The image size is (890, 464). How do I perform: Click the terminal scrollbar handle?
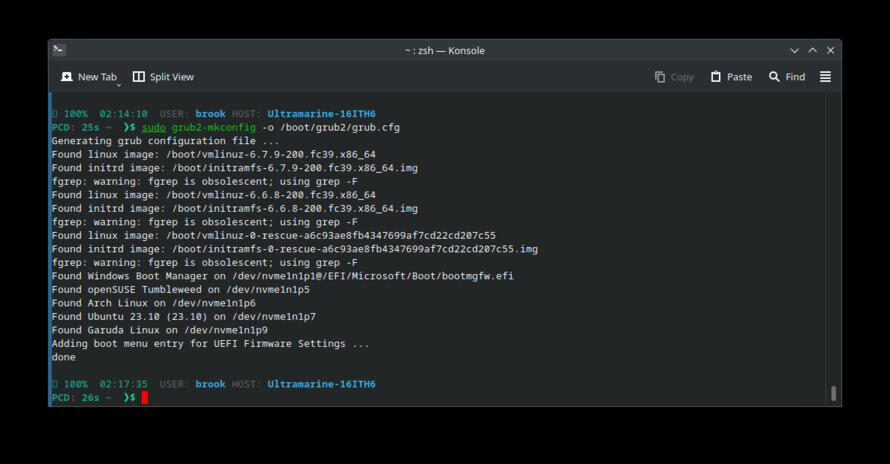pos(833,393)
